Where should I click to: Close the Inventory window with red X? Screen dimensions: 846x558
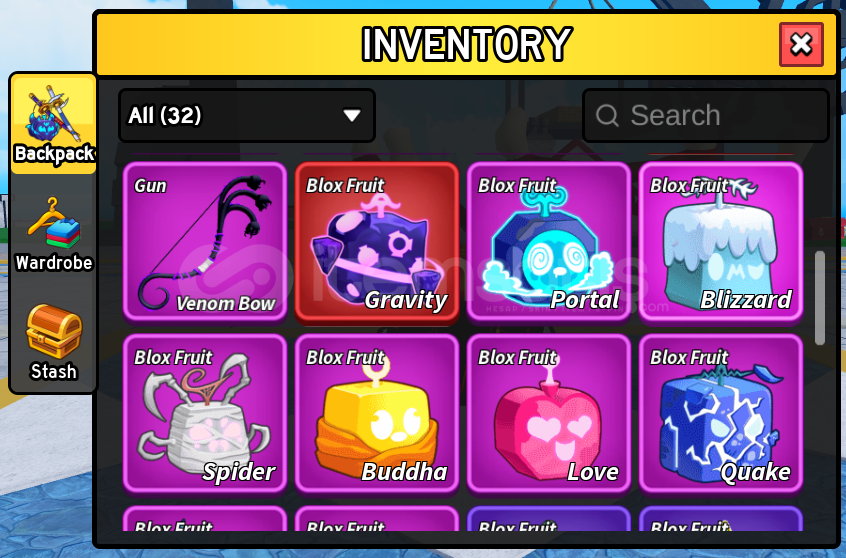coord(801,44)
